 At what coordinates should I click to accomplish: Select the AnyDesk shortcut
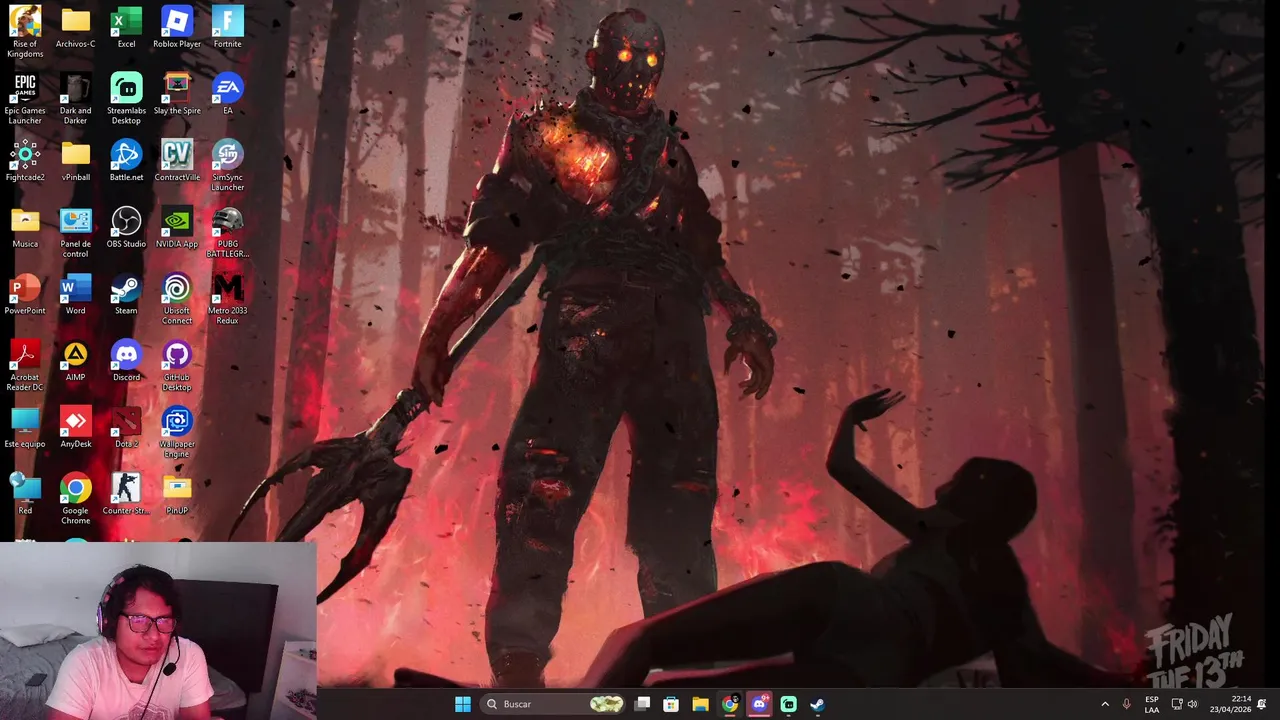point(75,427)
